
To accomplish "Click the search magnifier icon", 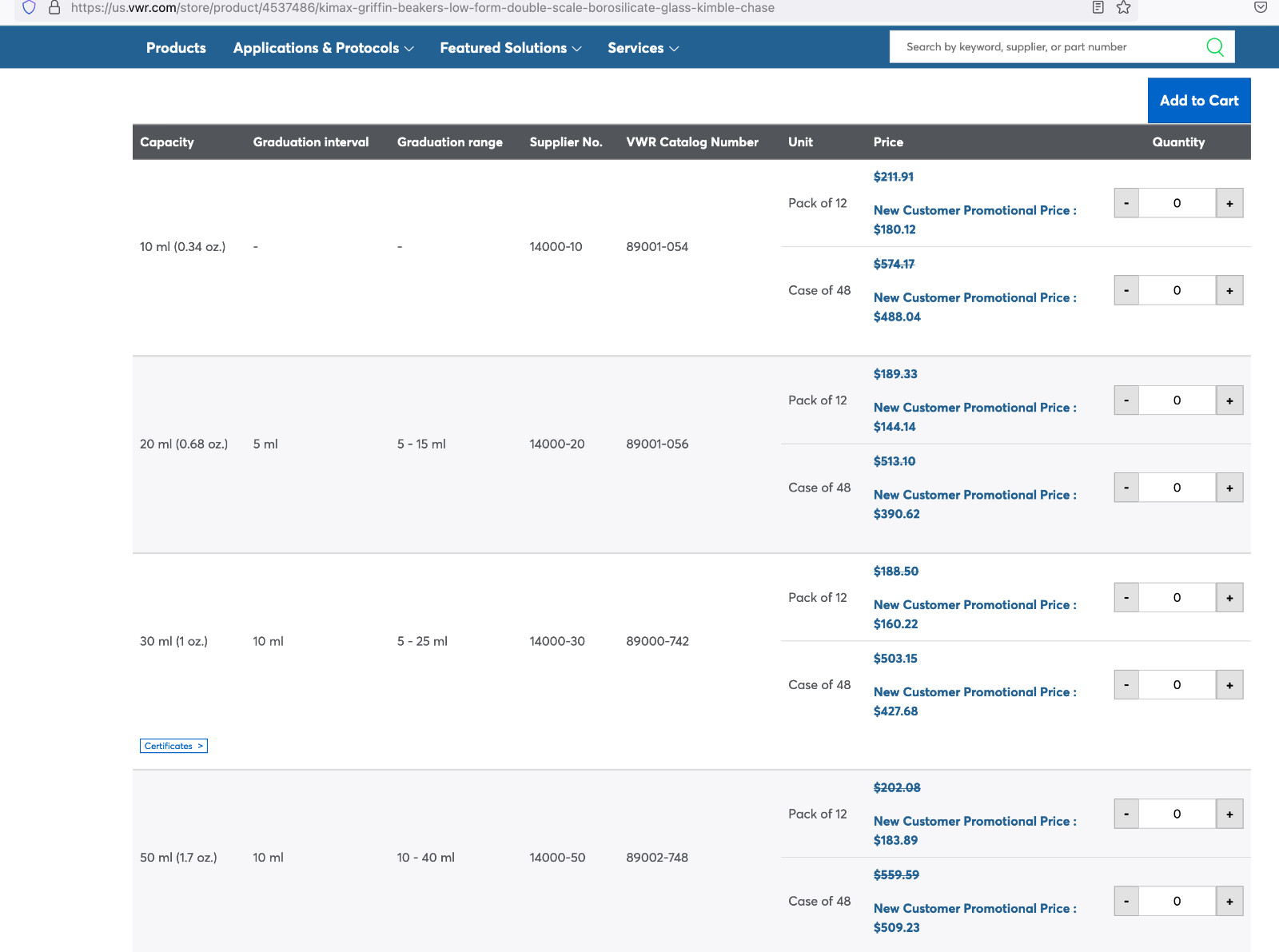I will coord(1215,47).
